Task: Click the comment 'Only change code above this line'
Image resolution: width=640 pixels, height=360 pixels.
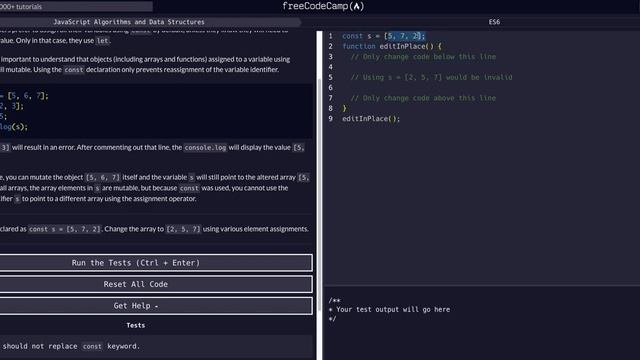Action: pyautogui.click(x=423, y=98)
